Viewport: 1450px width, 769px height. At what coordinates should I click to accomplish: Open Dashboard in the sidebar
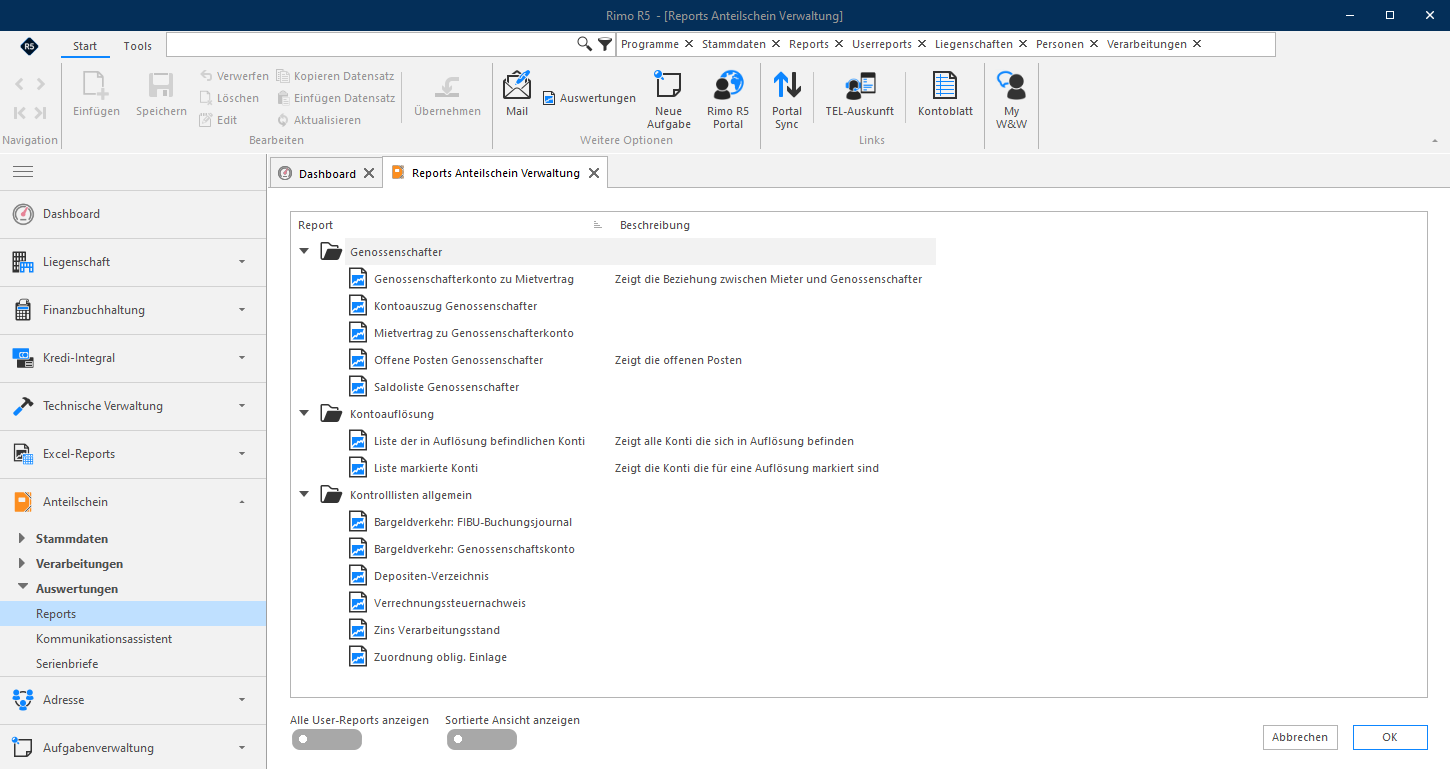point(133,214)
